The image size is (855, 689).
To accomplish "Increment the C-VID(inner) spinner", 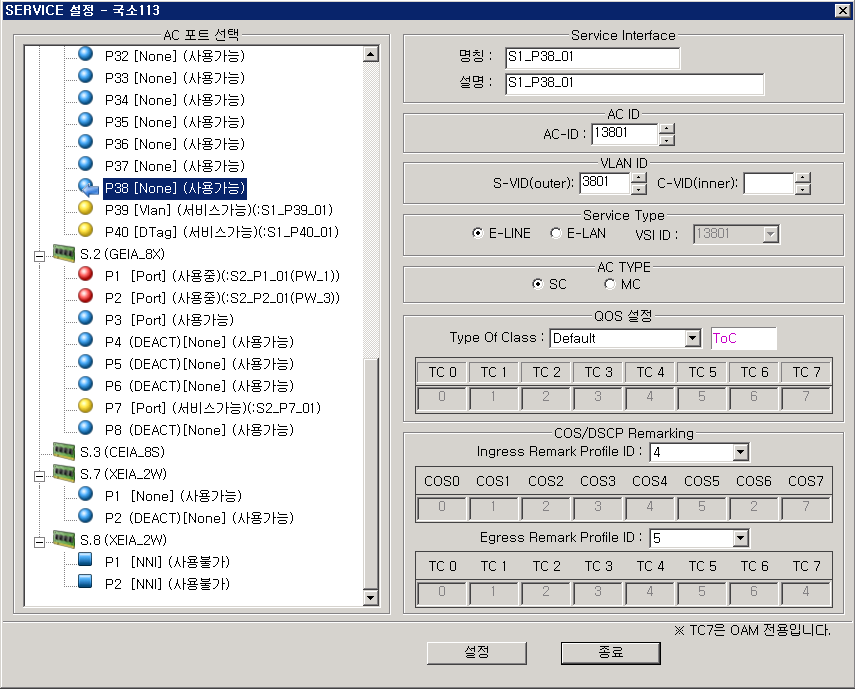I will coord(803,178).
